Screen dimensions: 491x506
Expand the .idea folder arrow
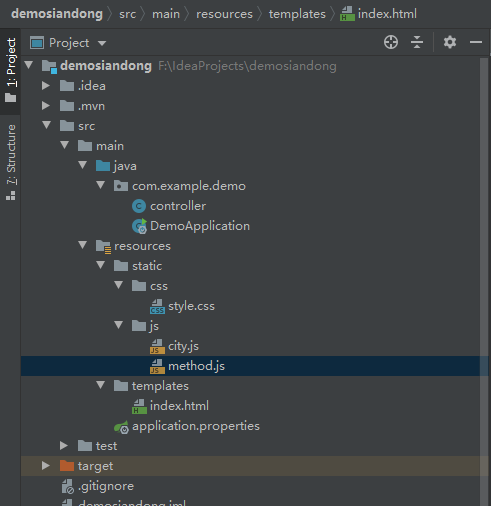pos(46,86)
